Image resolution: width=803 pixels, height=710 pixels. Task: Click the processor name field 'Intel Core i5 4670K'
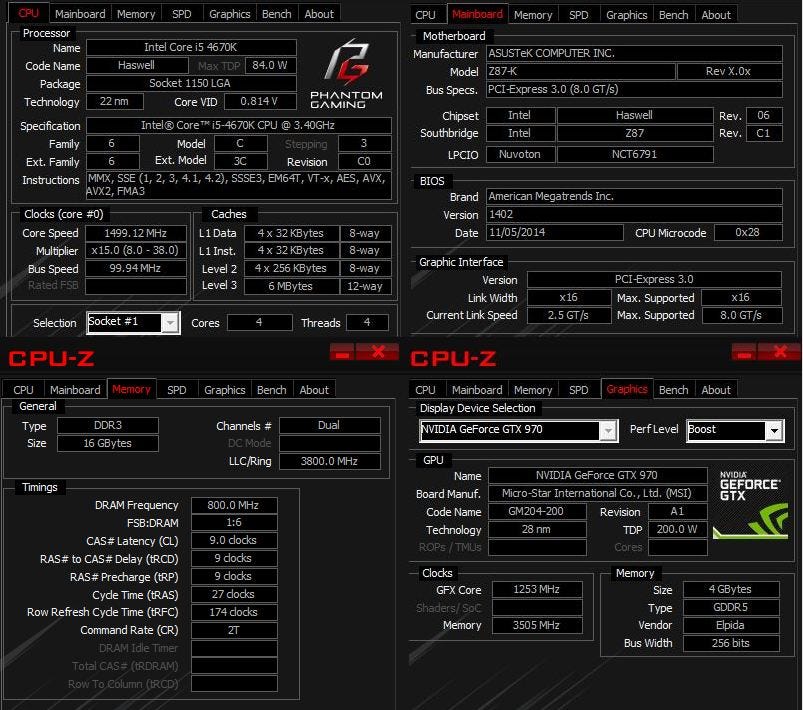click(x=191, y=47)
